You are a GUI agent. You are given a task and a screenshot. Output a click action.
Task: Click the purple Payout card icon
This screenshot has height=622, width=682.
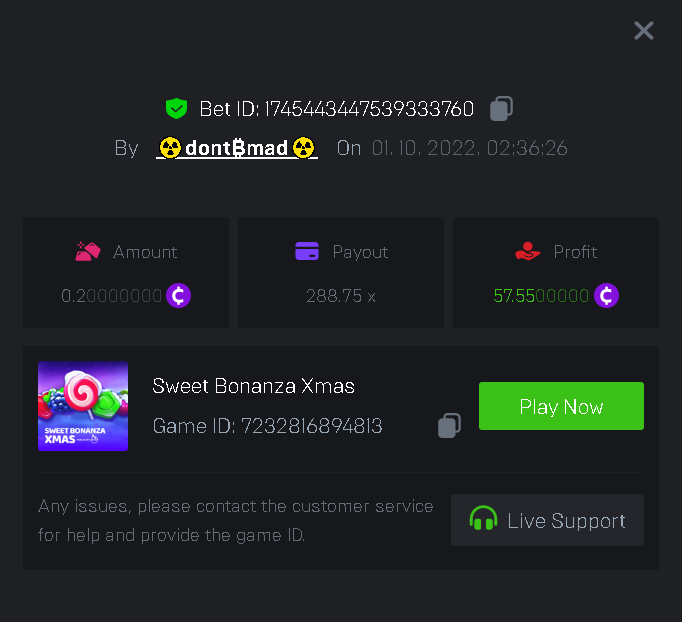[307, 252]
